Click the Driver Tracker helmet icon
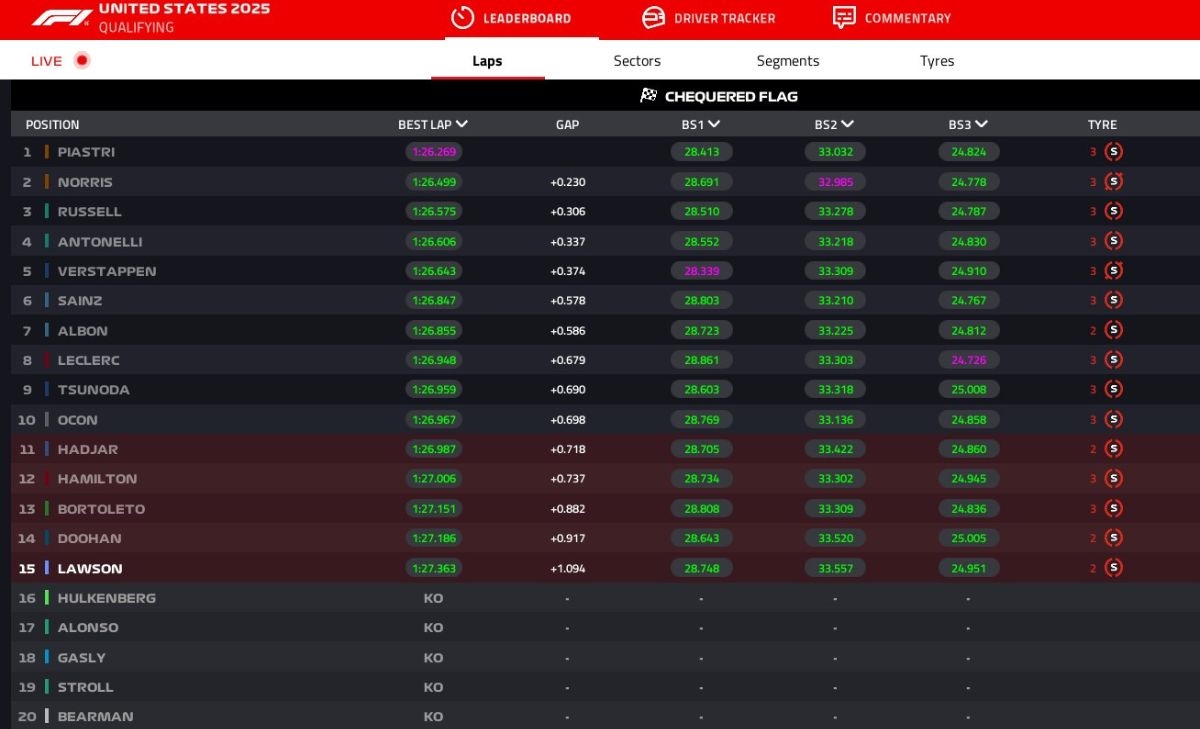1200x729 pixels. coord(653,18)
